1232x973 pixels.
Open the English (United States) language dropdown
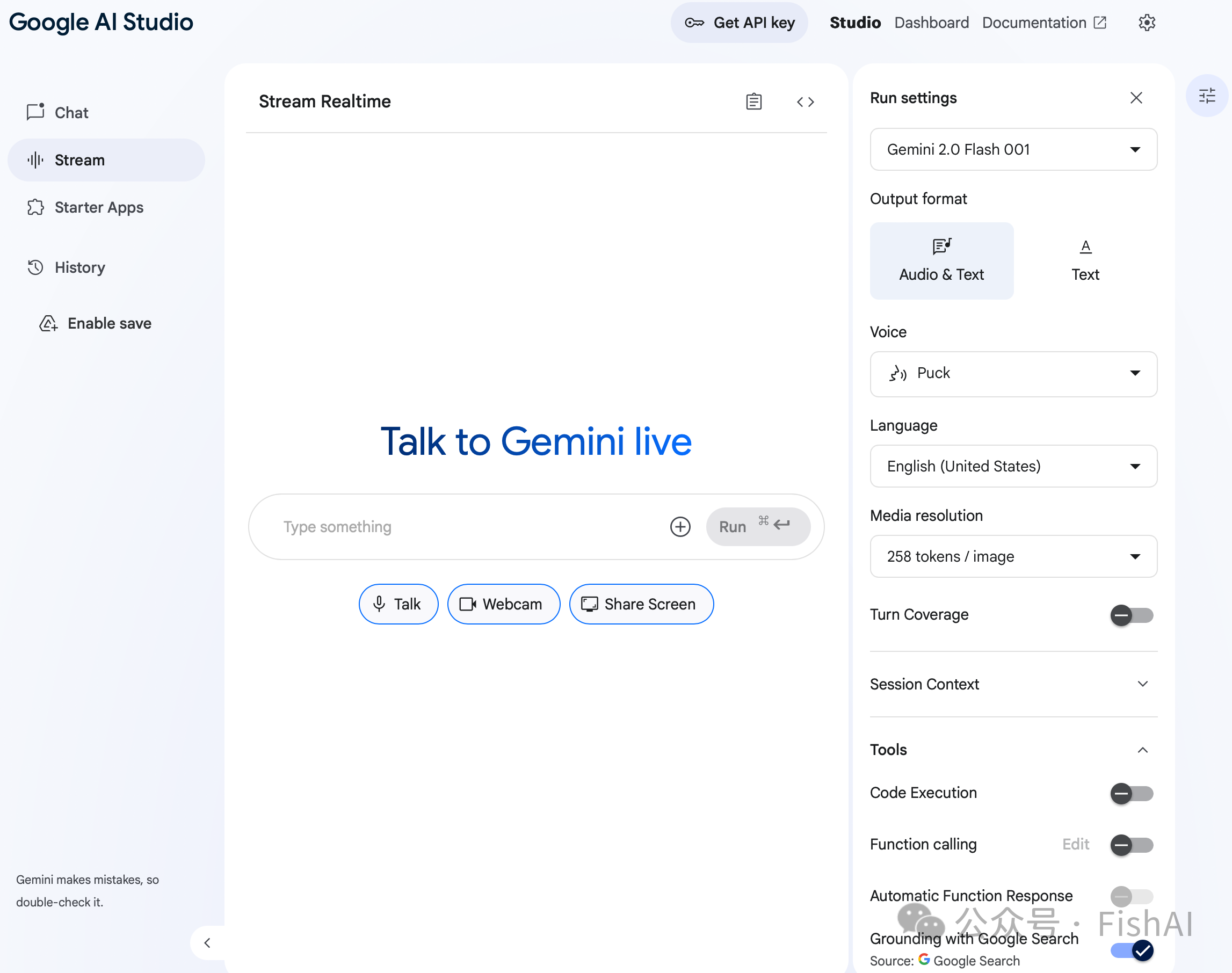[1013, 466]
